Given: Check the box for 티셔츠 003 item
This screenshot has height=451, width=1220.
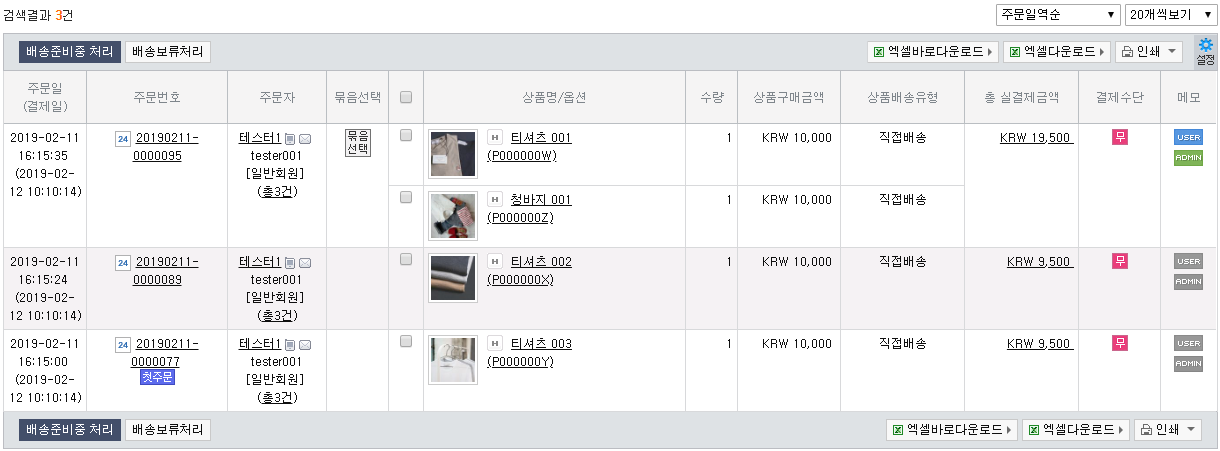Looking at the screenshot, I should click(x=406, y=341).
